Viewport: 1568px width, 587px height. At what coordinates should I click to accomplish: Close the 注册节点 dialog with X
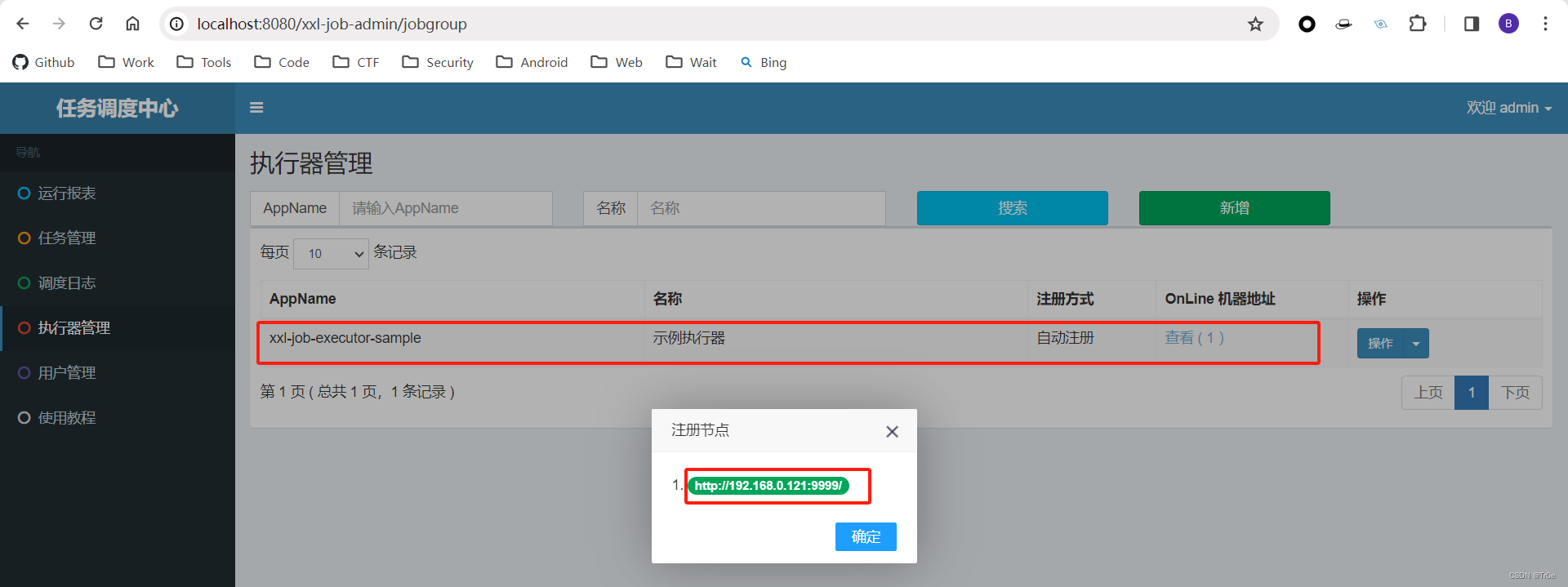click(892, 431)
